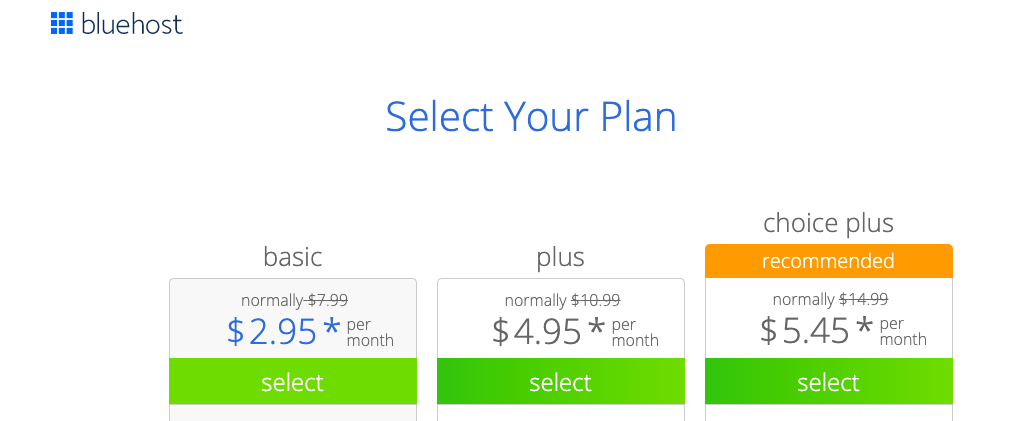1009x421 pixels.
Task: Click the Select Your Plan heading
Action: click(x=531, y=117)
